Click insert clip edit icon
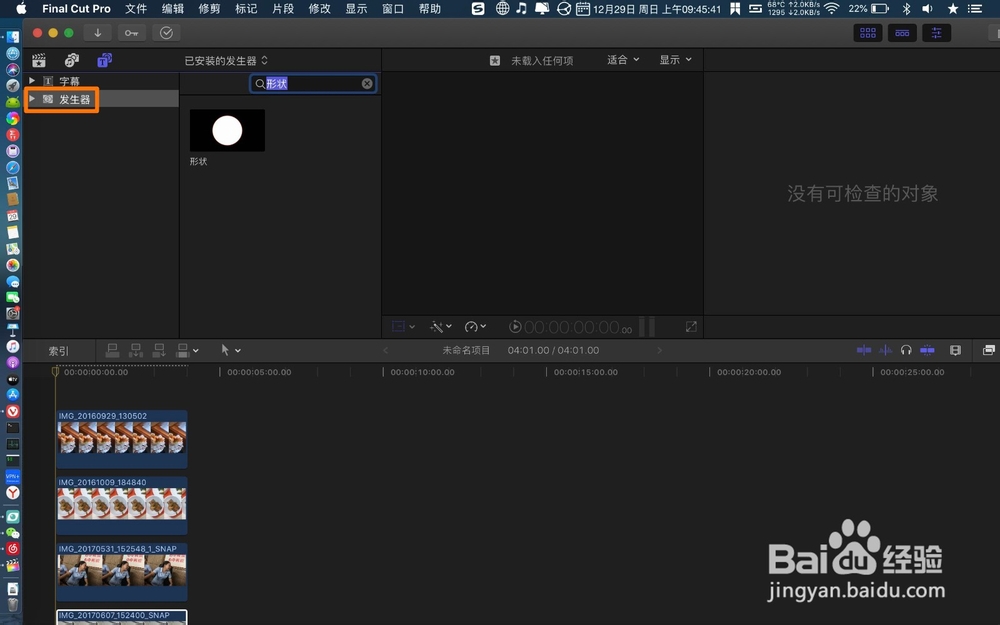Viewport: 1000px width, 625px height. pos(135,350)
